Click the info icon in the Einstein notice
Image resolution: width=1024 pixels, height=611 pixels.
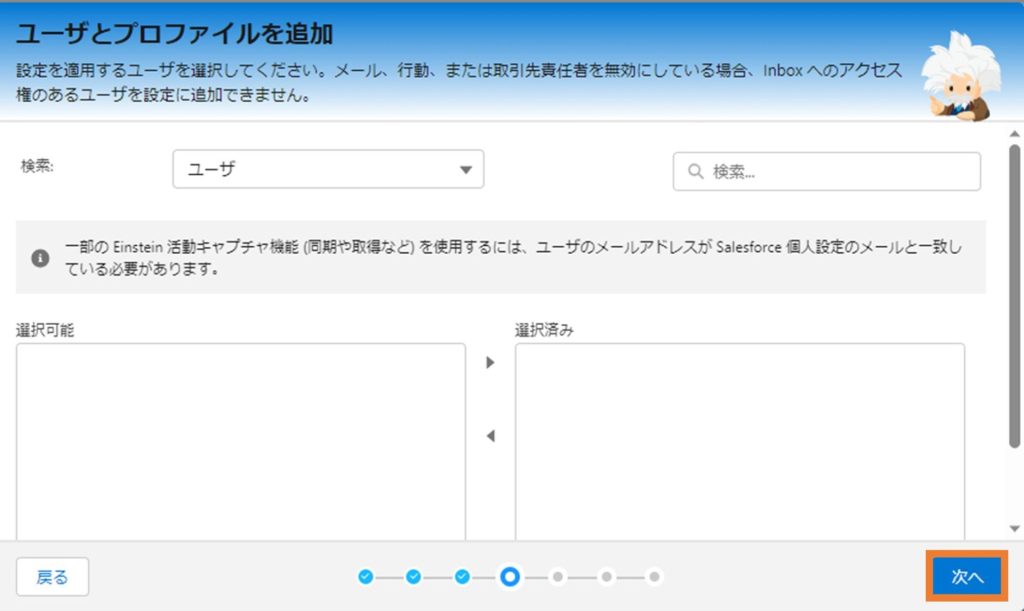tap(40, 258)
